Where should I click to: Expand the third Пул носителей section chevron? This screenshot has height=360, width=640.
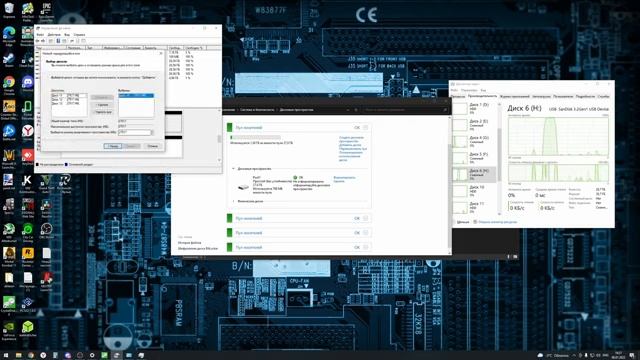click(365, 233)
